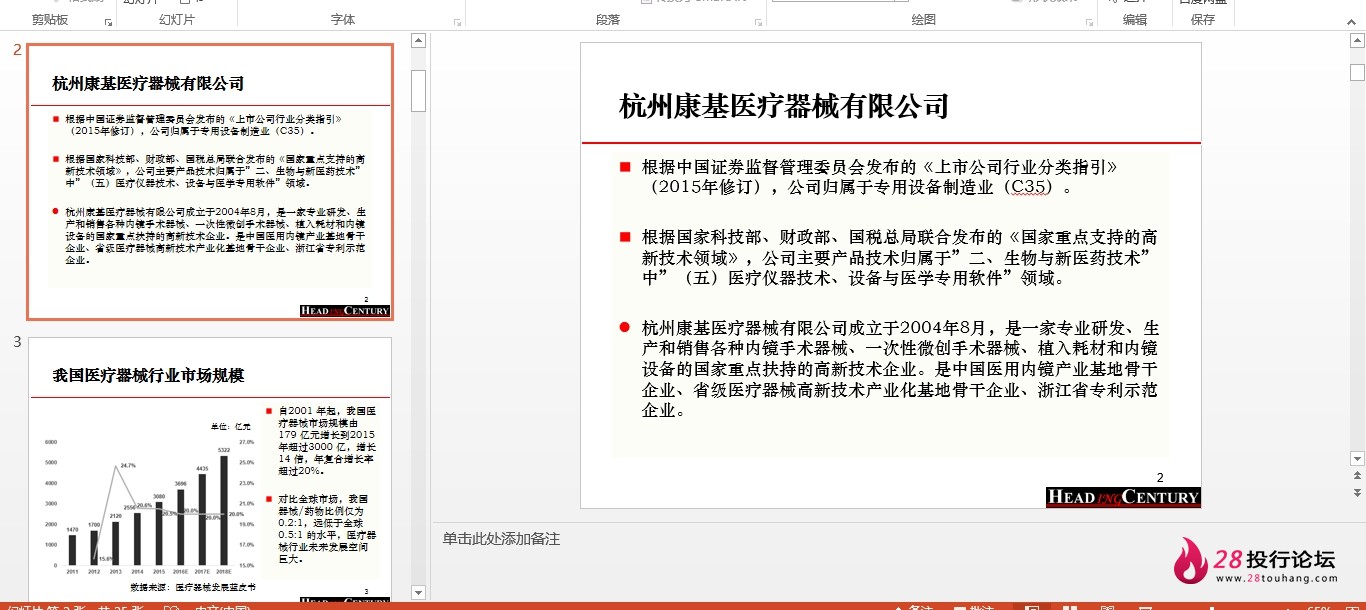Click the main slide view scroll-down arrow

[x=1357, y=458]
